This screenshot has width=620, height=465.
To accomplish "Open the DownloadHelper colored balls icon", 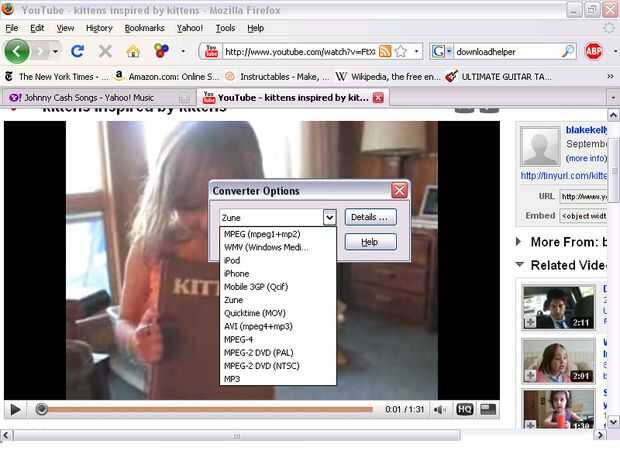I will pyautogui.click(x=161, y=51).
